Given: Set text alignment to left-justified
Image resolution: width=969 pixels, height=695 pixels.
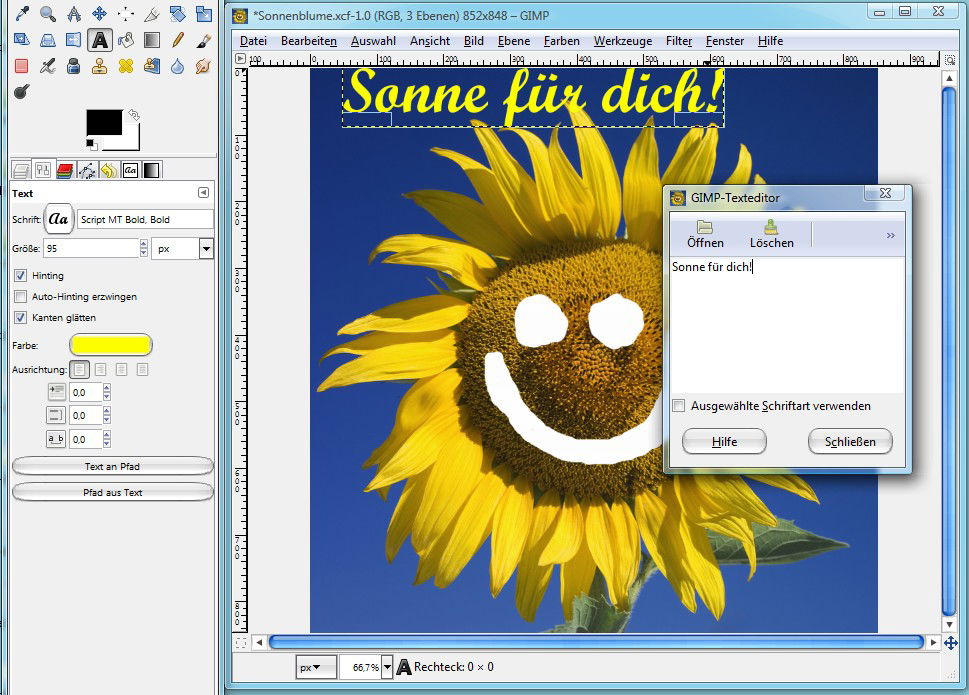Looking at the screenshot, I should 80,369.
